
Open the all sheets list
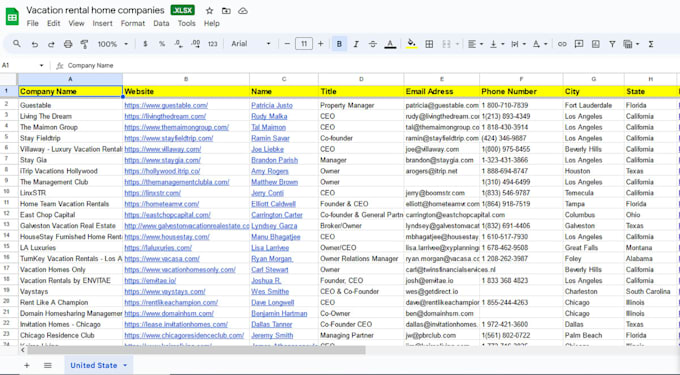pos(48,365)
